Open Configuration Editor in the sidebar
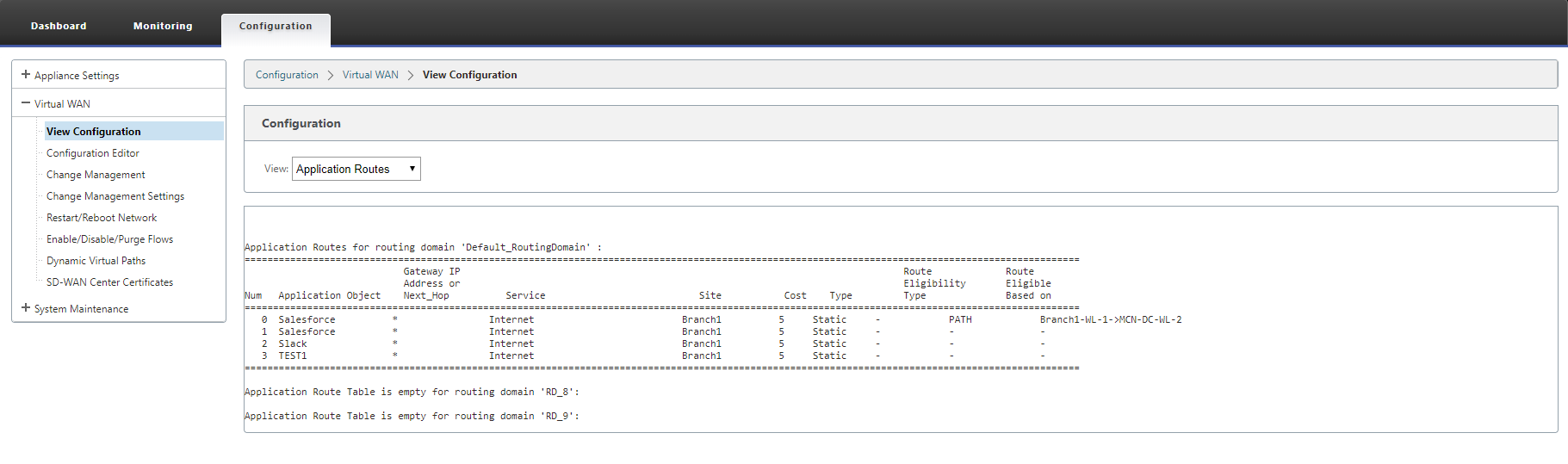 coord(93,153)
